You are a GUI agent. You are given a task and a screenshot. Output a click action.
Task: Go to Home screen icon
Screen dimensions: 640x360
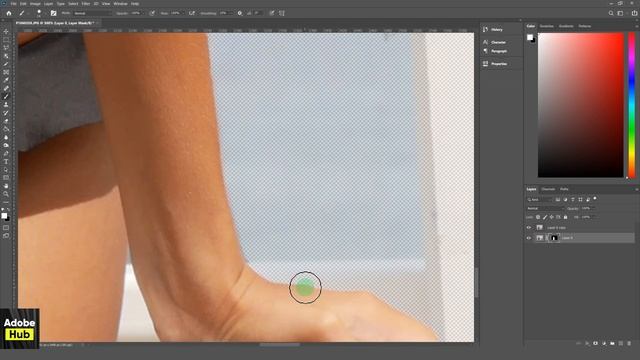9,13
